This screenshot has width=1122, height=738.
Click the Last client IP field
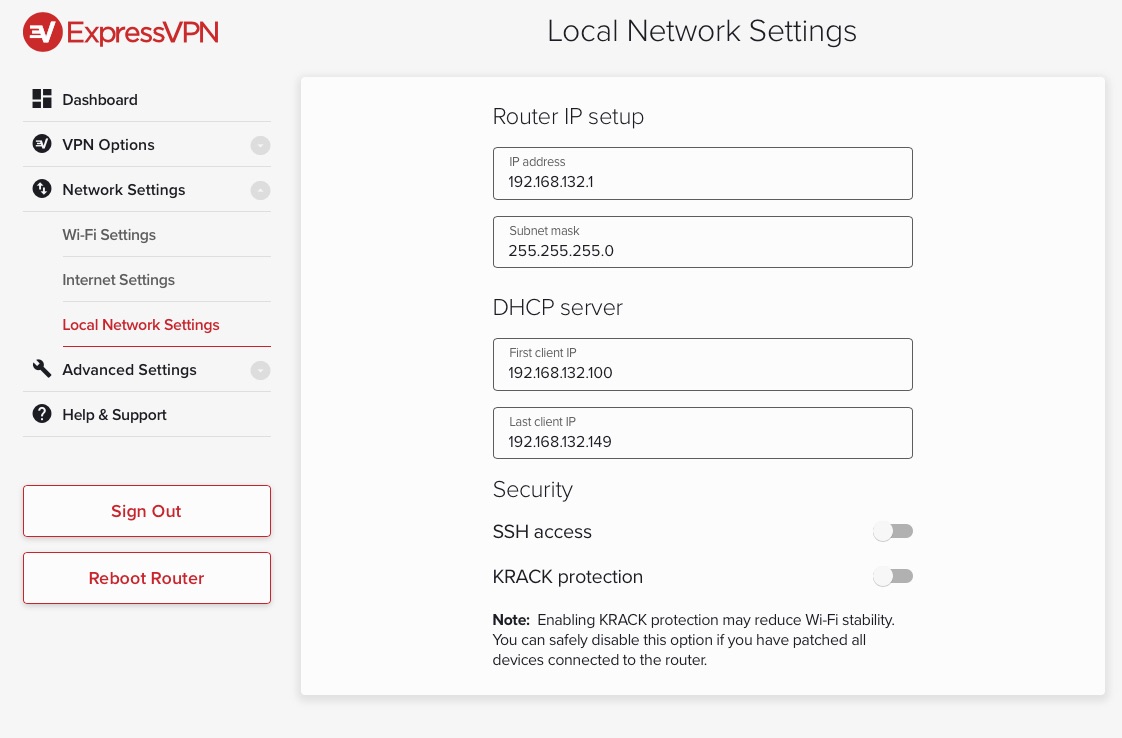click(x=702, y=433)
